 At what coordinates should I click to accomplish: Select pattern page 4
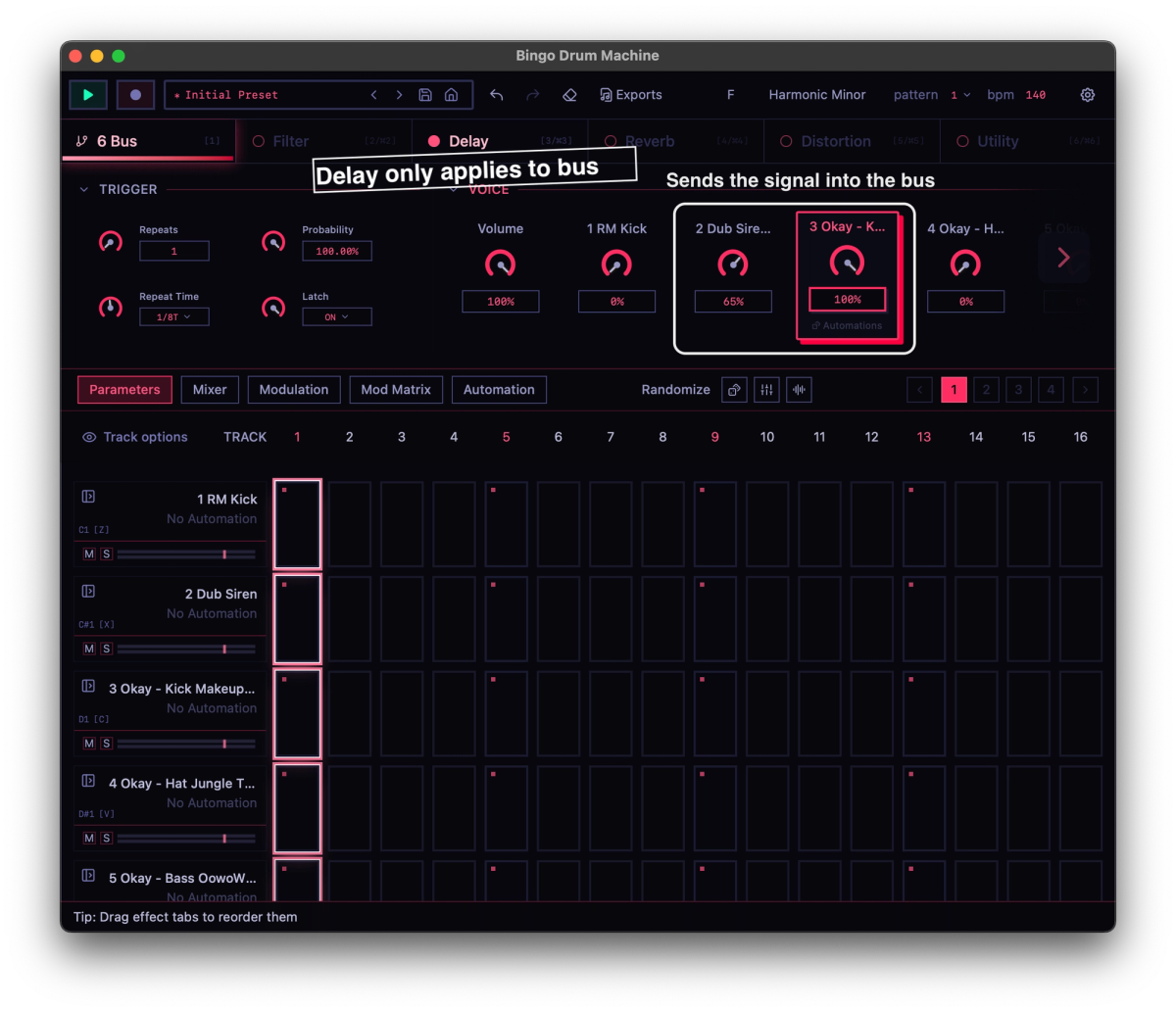[x=1051, y=390]
